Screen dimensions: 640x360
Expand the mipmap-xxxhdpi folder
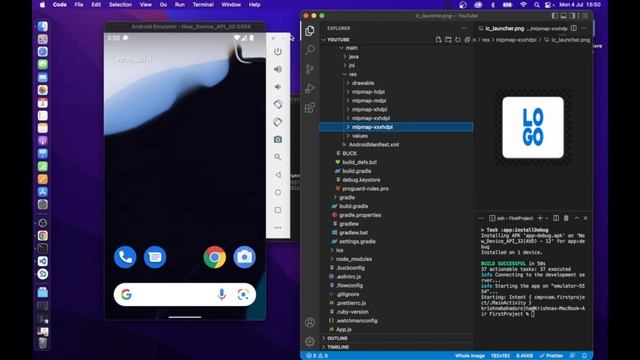(x=396, y=127)
